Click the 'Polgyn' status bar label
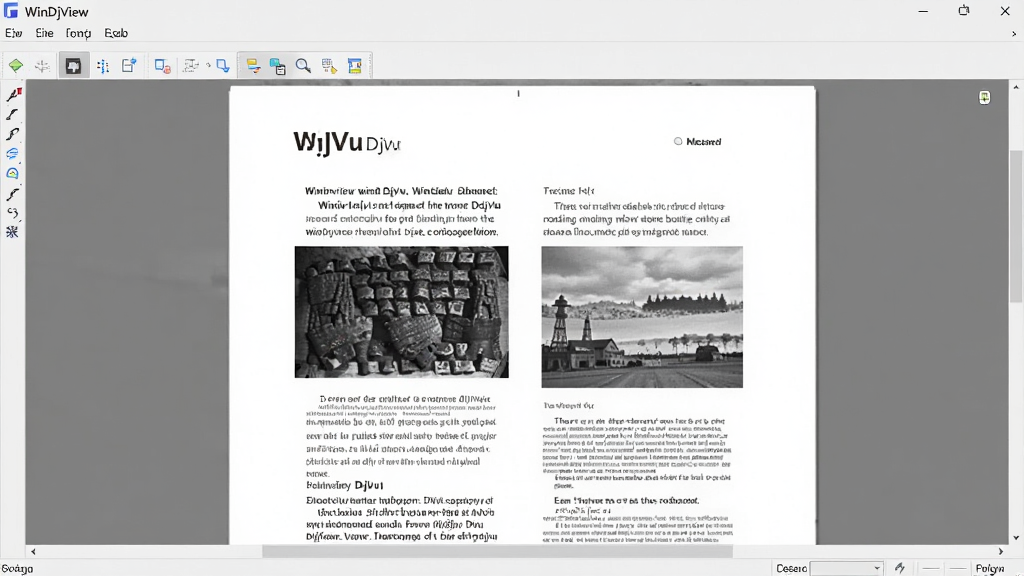This screenshot has height=576, width=1024. coord(989,569)
